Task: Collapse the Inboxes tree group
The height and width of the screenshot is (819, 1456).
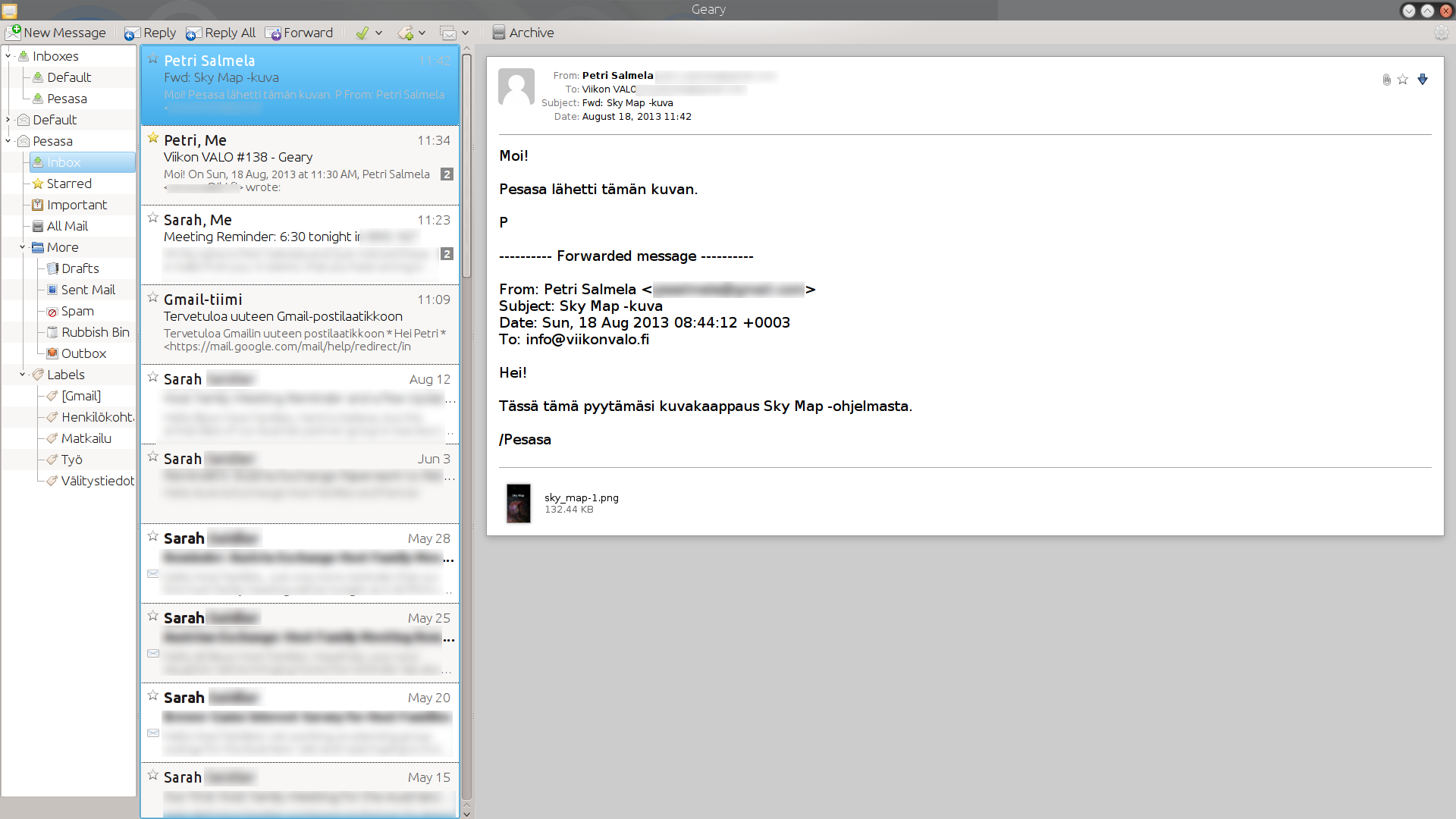Action: tap(8, 56)
